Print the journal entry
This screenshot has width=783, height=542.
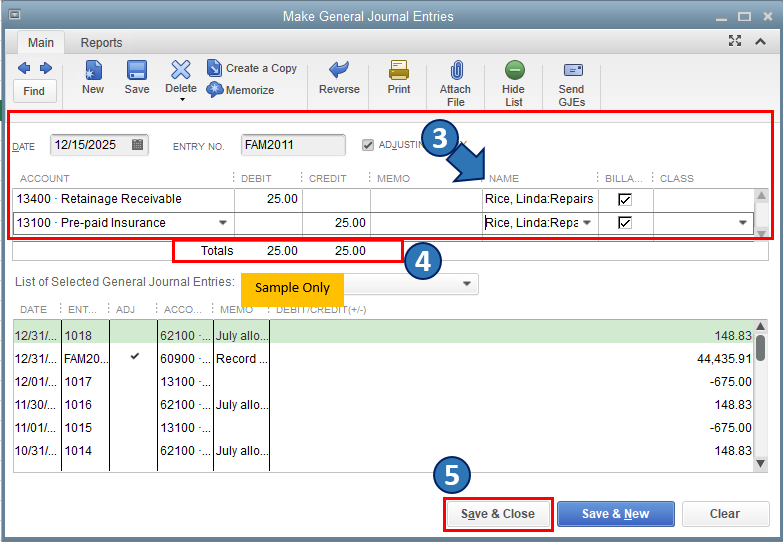pyautogui.click(x=399, y=78)
